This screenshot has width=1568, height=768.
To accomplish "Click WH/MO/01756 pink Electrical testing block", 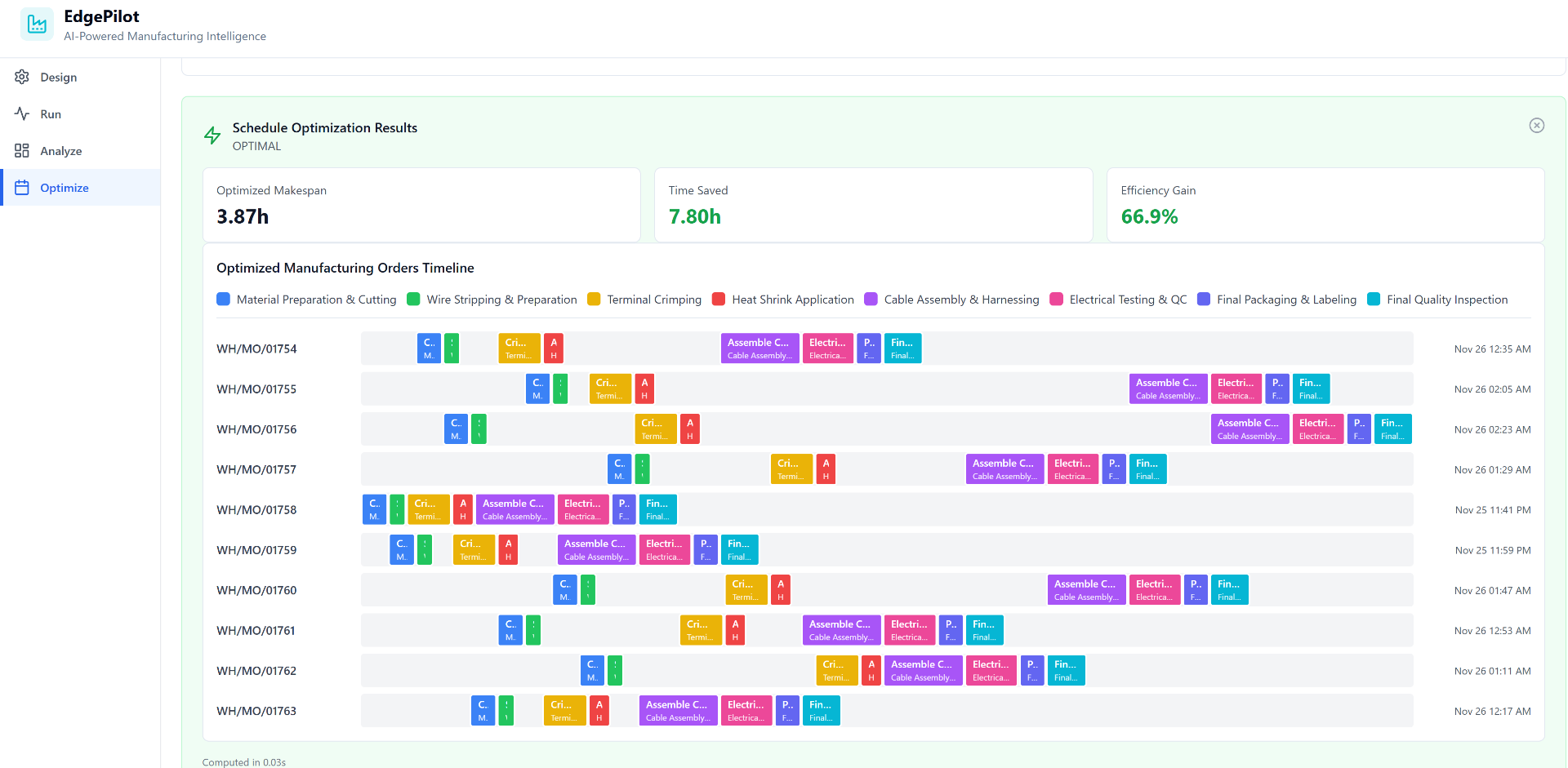I will point(1318,429).
